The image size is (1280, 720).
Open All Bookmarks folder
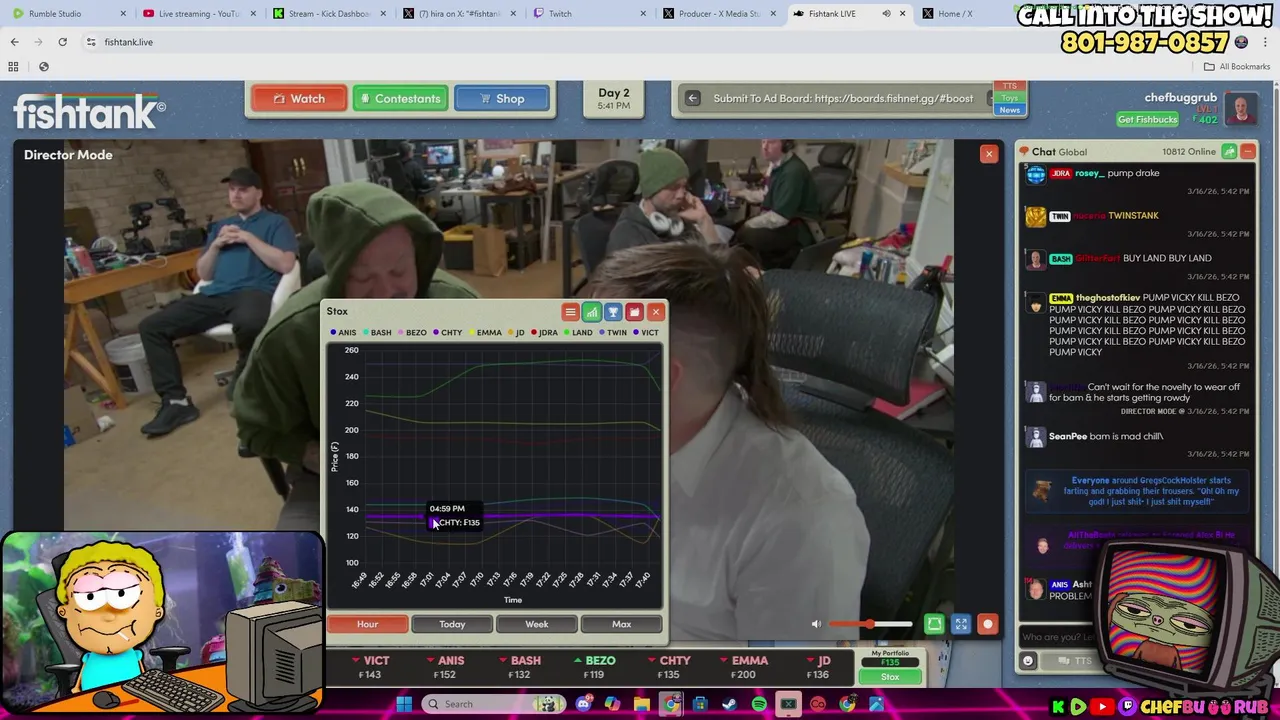(x=1237, y=66)
